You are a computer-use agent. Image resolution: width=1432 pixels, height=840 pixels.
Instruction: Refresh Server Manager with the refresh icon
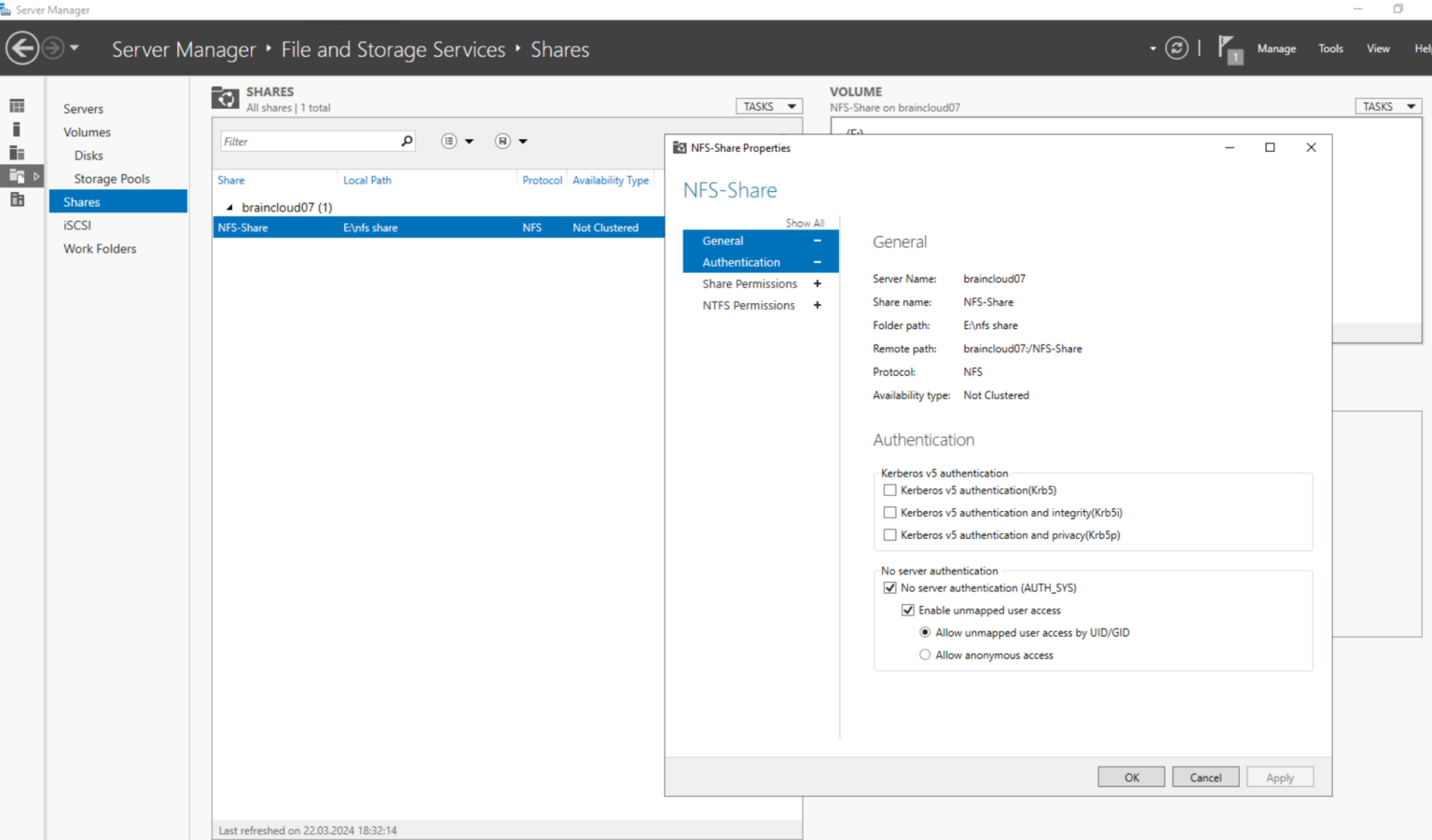click(x=1176, y=48)
